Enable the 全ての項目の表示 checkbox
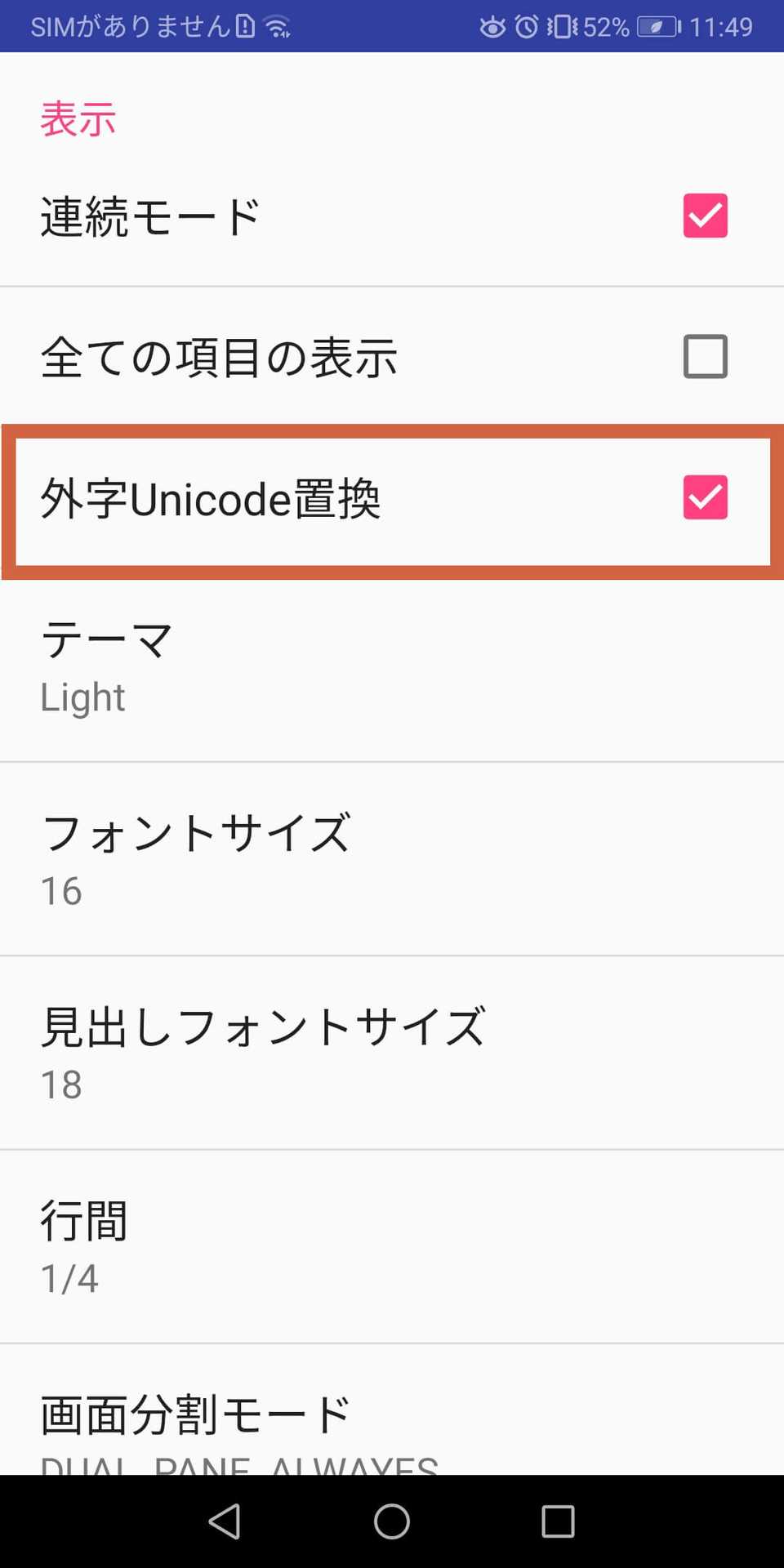The height and width of the screenshot is (1568, 784). 705,357
